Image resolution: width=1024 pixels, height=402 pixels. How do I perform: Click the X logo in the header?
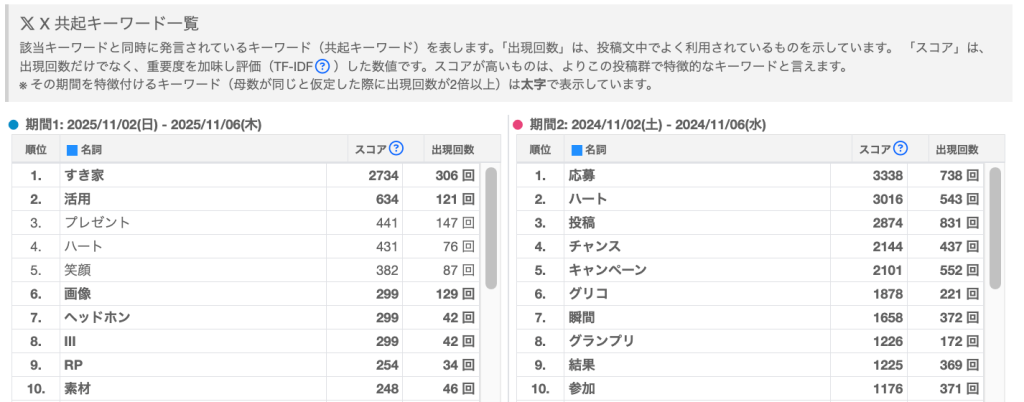coord(27,23)
